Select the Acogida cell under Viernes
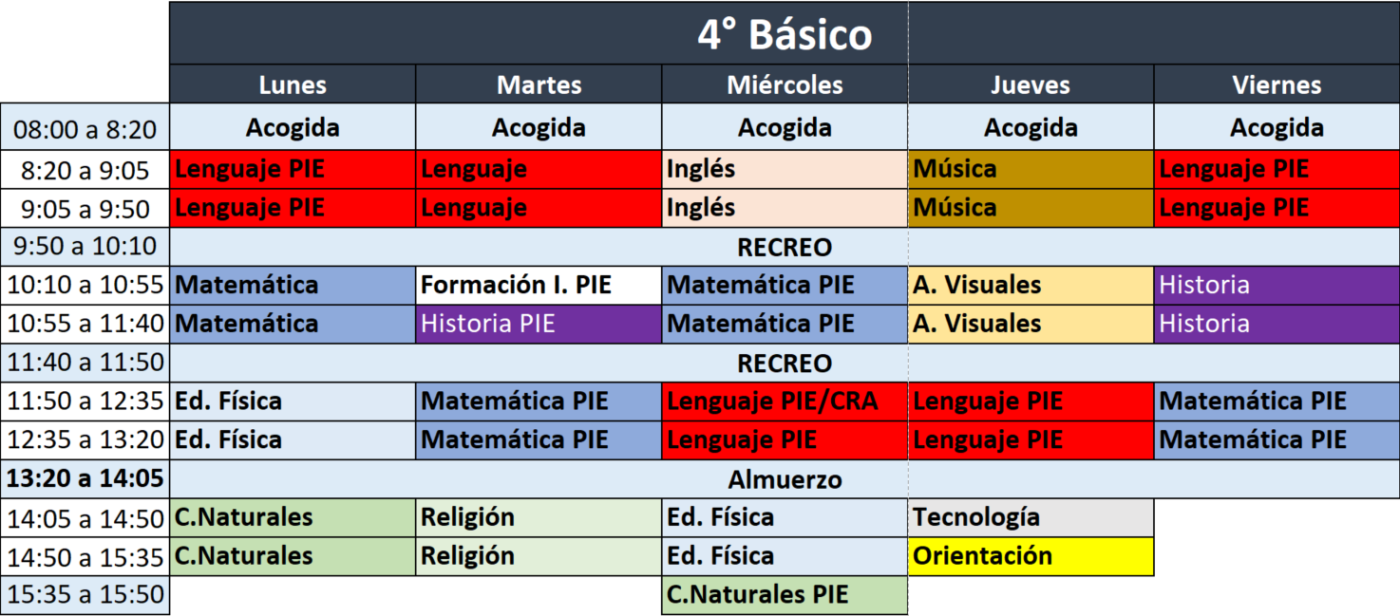This screenshot has width=1400, height=616. [1276, 128]
